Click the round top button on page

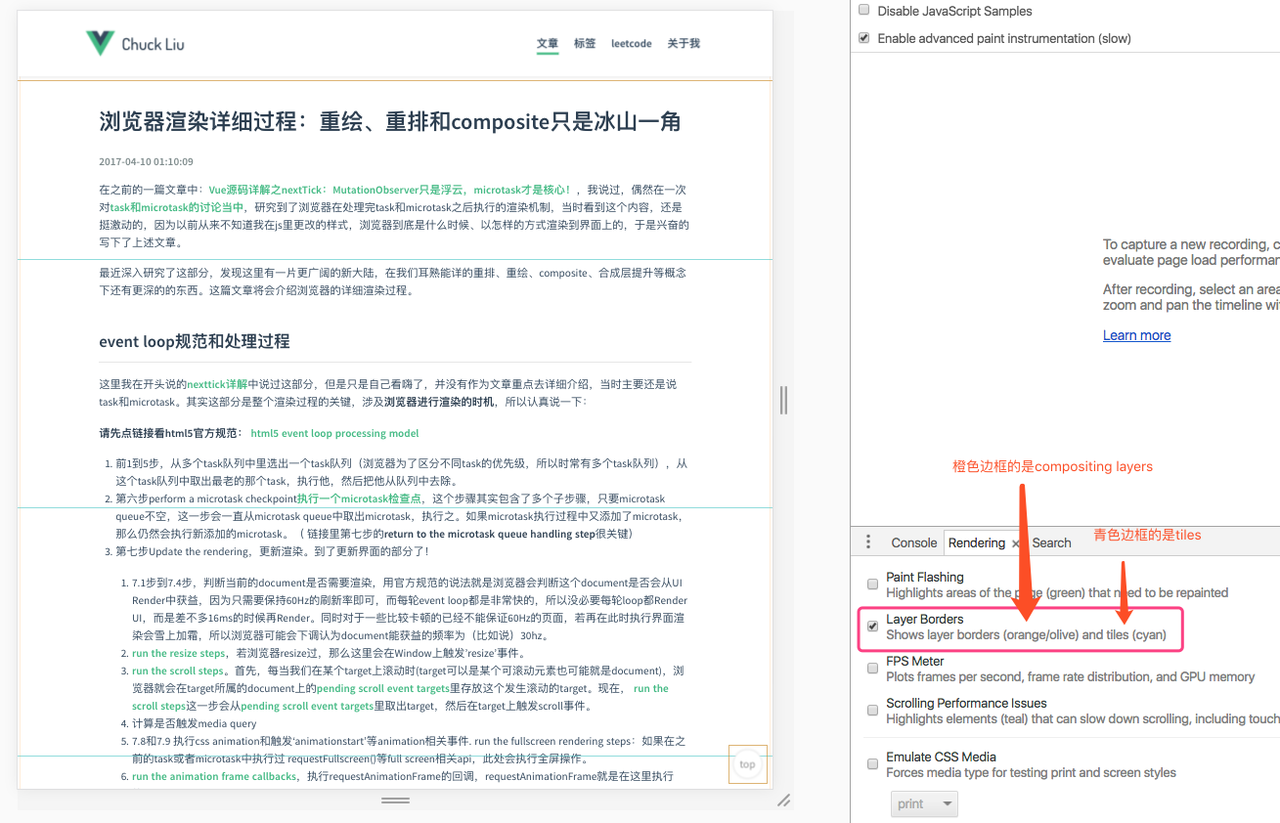click(747, 764)
